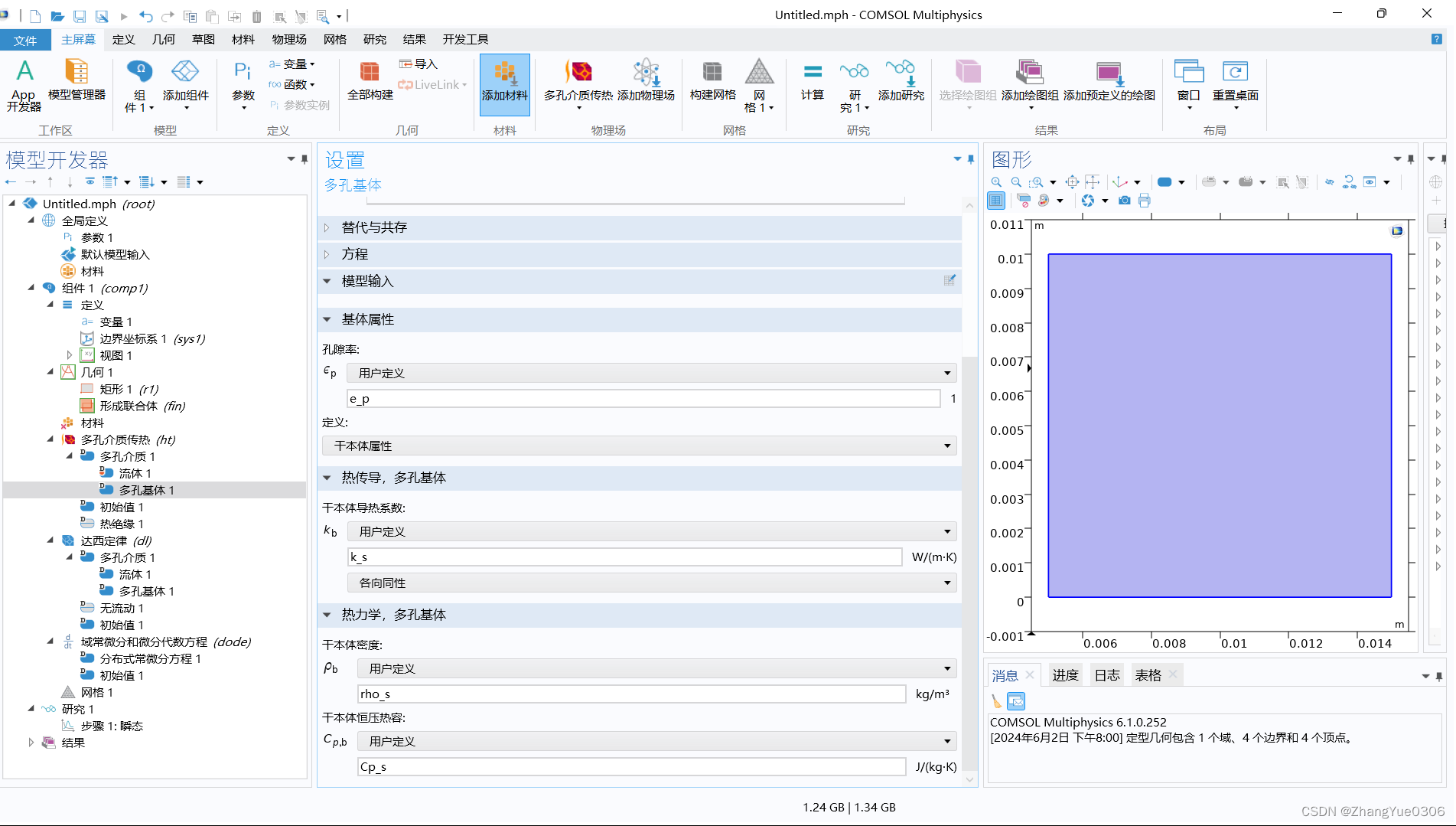
Task: Open the 几何 ribbon tab
Action: click(x=163, y=39)
